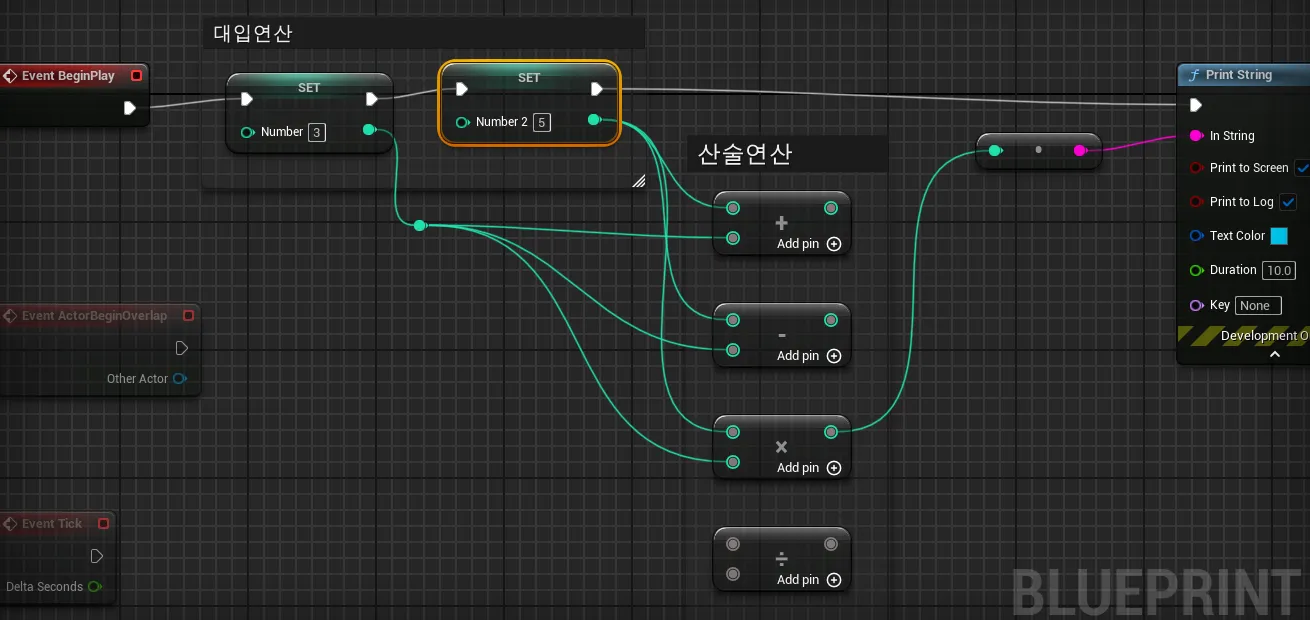This screenshot has width=1310, height=620.
Task: Select the 산술연산 comment box title
Action: [x=745, y=153]
